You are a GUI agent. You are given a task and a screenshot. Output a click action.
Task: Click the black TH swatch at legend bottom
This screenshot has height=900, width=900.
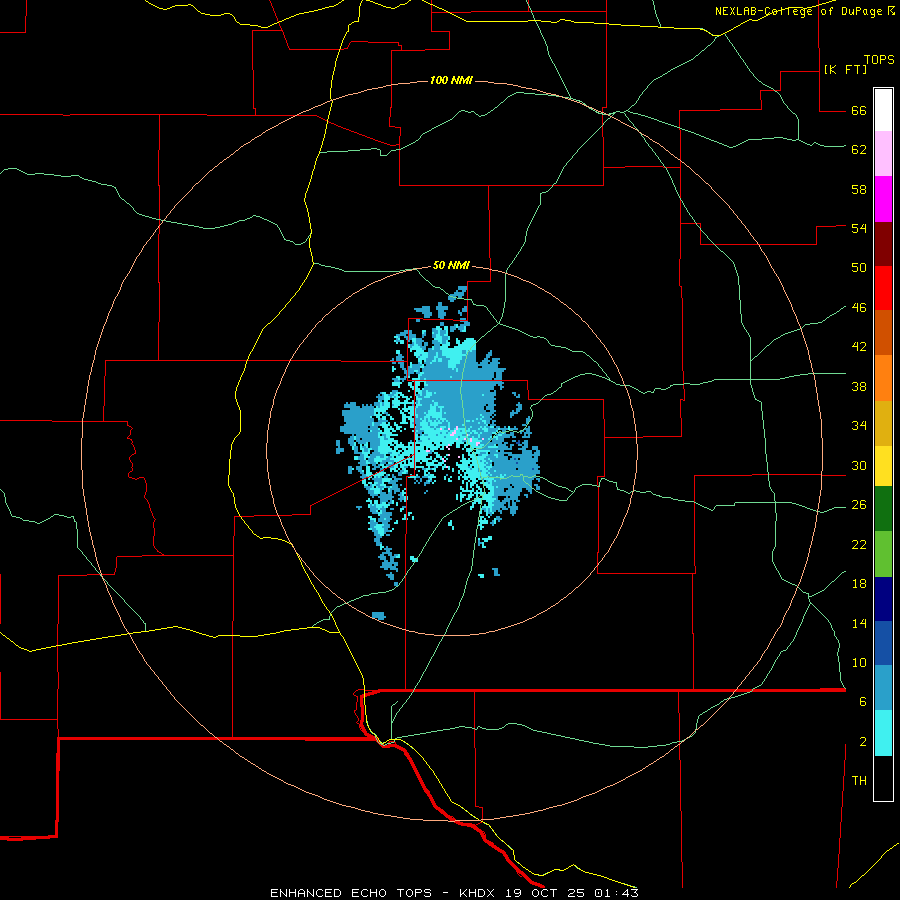coord(883,778)
